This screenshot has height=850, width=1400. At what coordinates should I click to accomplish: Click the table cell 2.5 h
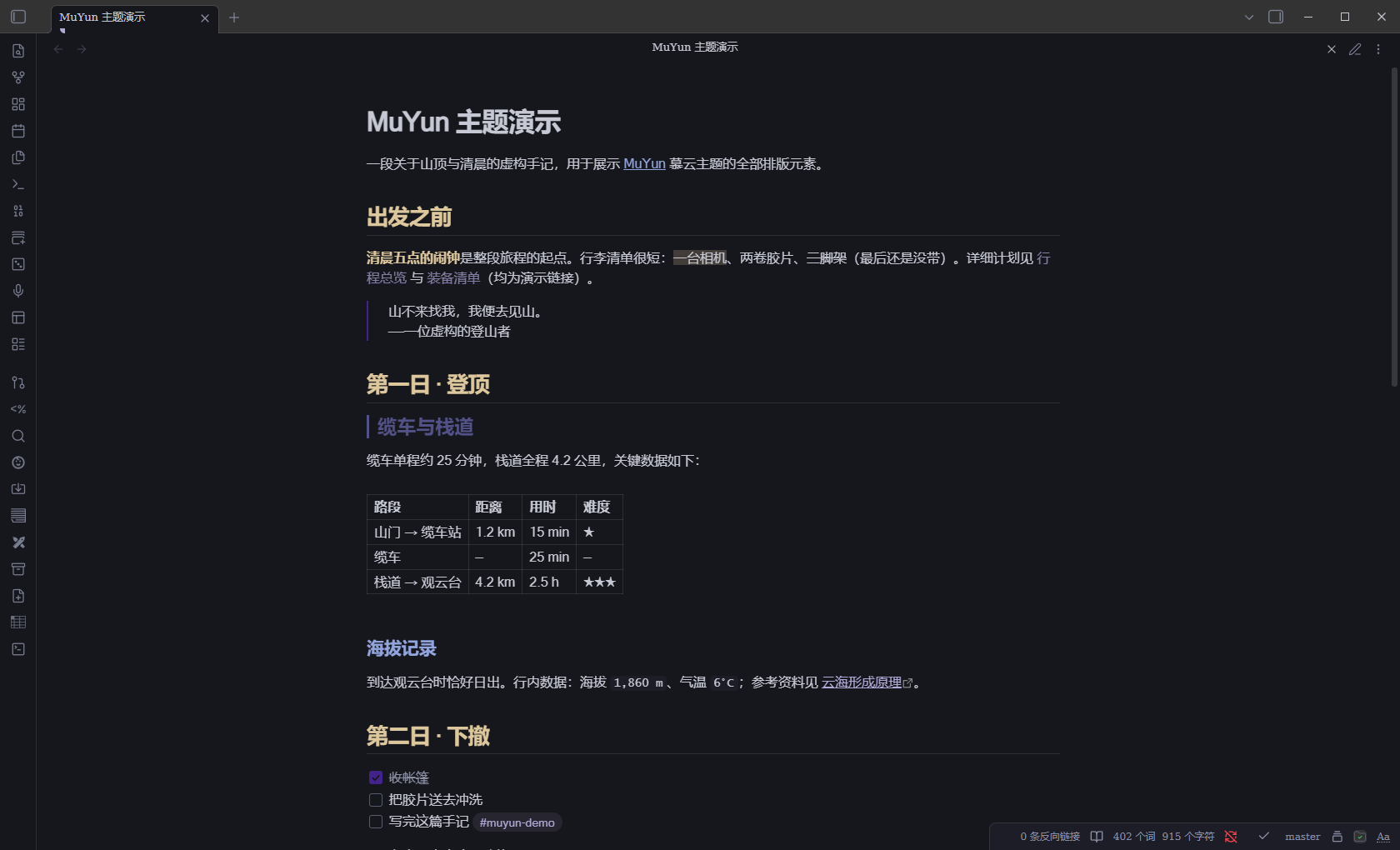(x=549, y=582)
